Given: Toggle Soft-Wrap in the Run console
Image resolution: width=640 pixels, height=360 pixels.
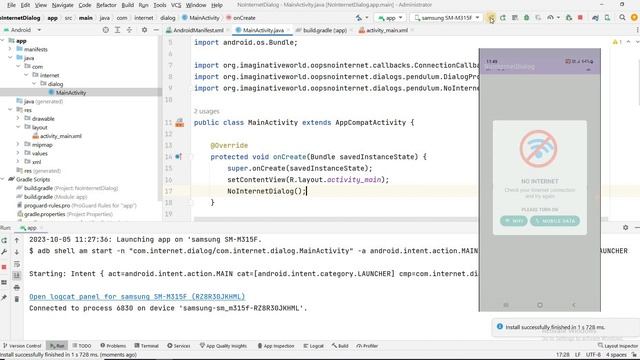Looking at the screenshot, I should click(x=17, y=264).
